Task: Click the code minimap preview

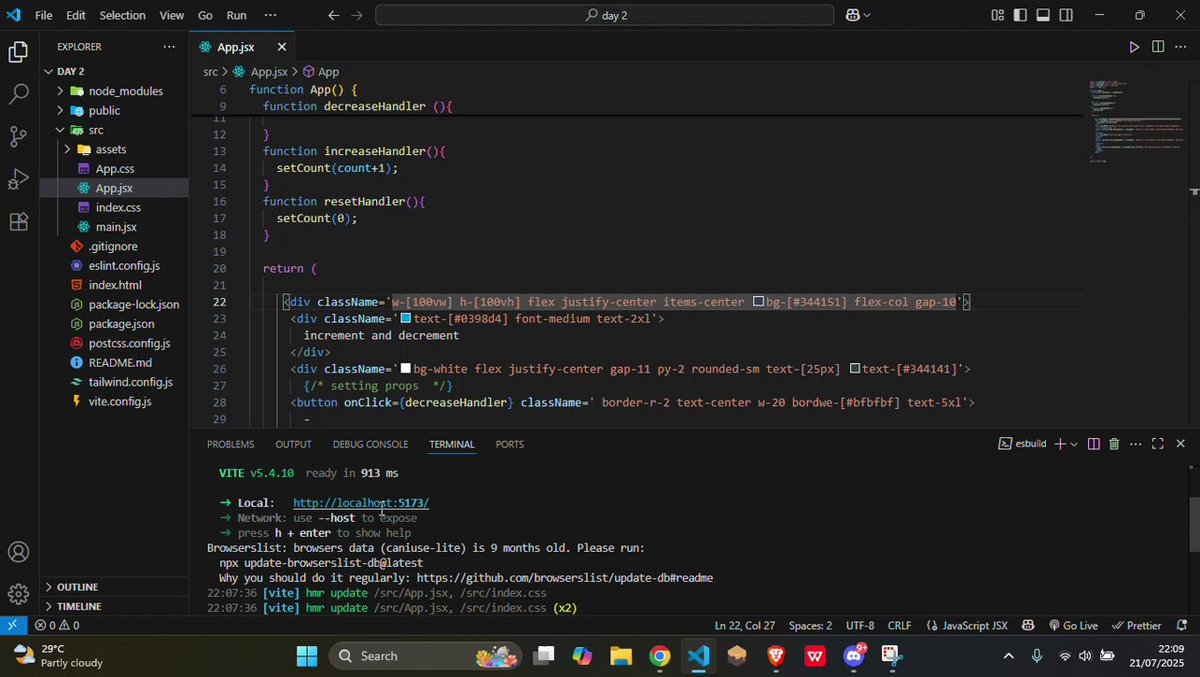Action: pos(1136,120)
